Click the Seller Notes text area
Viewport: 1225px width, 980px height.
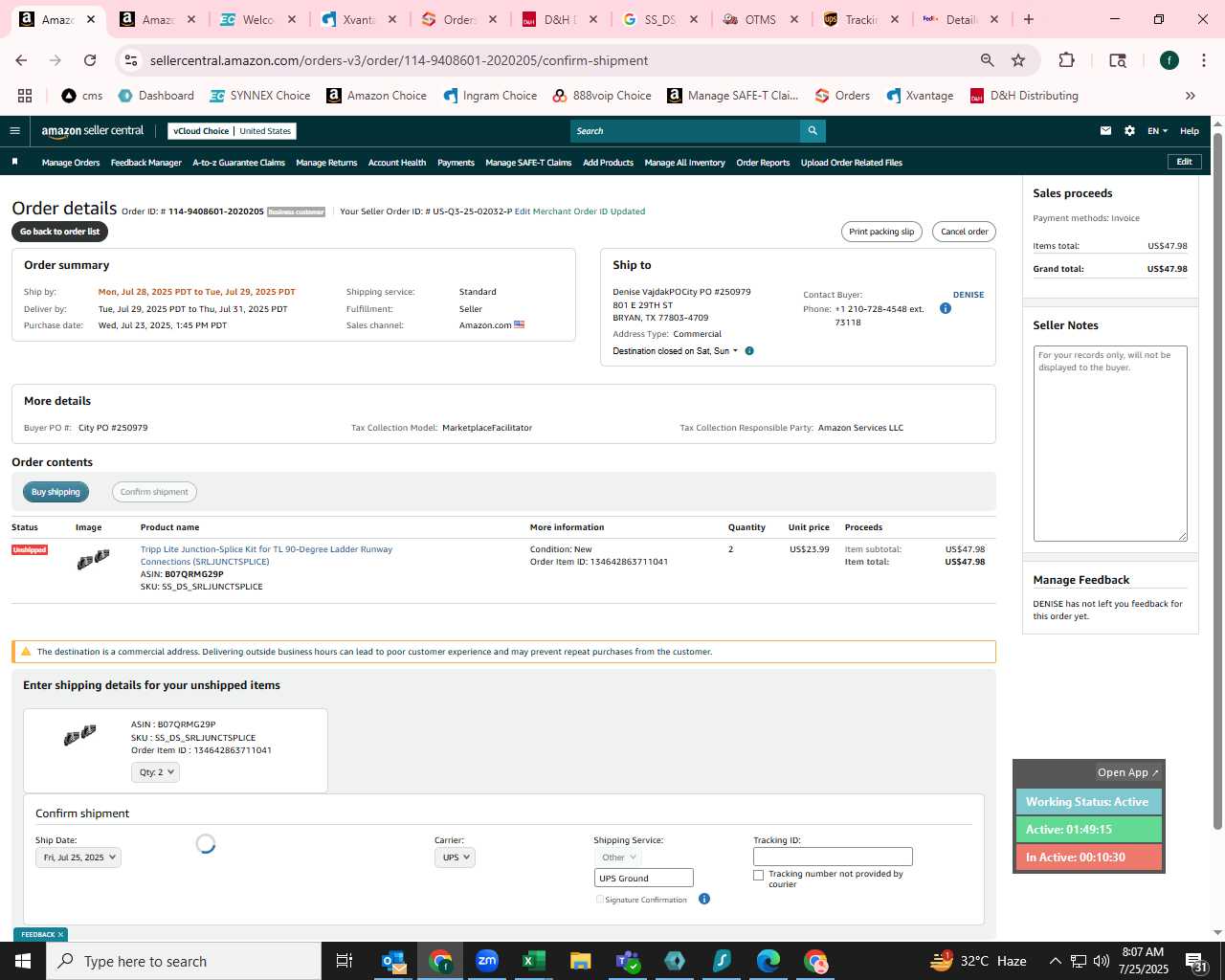1110,444
